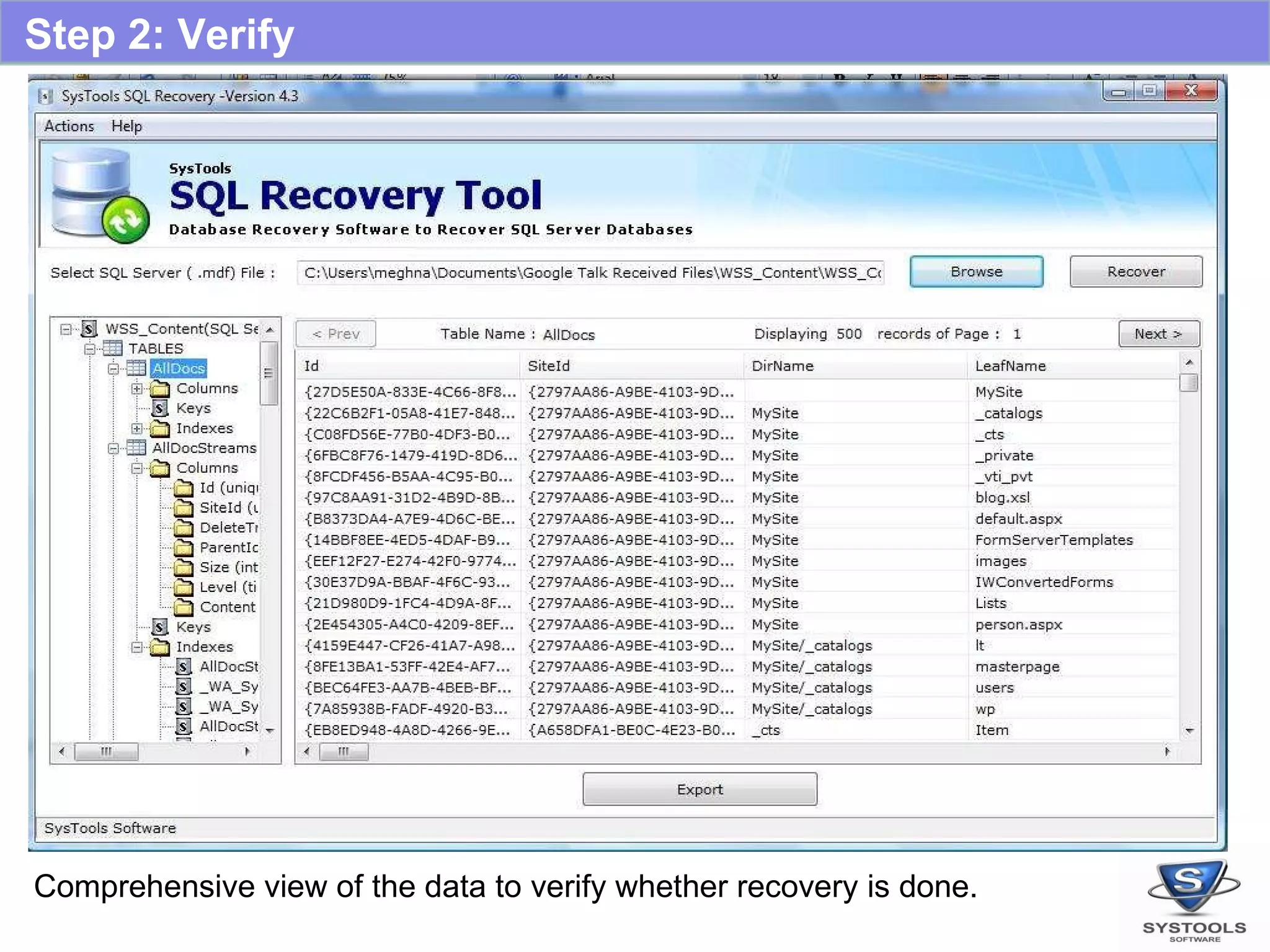This screenshot has width=1270, height=952.
Task: Click the folder icon of the Content column
Action: (184, 607)
